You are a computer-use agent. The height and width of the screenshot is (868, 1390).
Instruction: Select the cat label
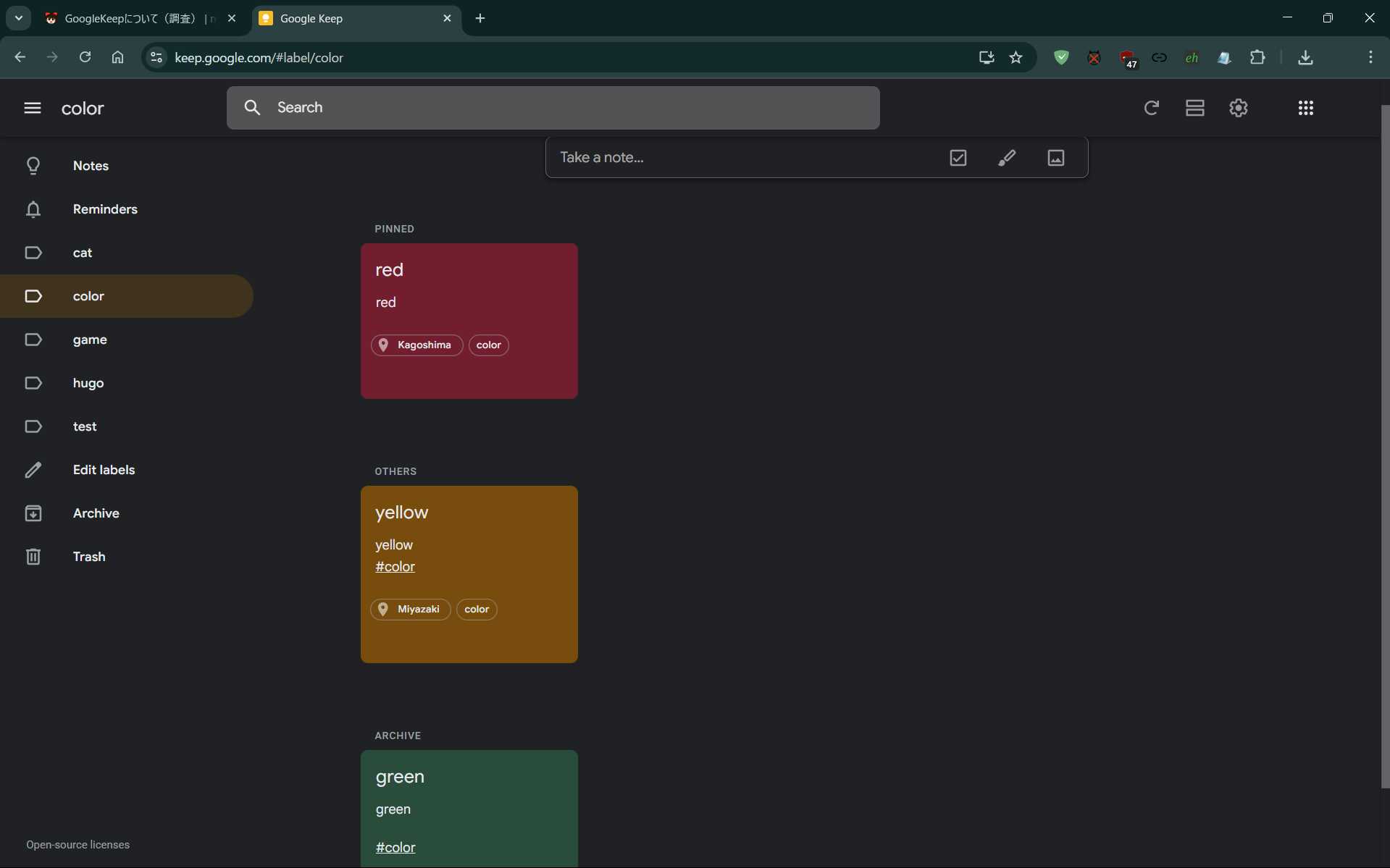coord(127,253)
